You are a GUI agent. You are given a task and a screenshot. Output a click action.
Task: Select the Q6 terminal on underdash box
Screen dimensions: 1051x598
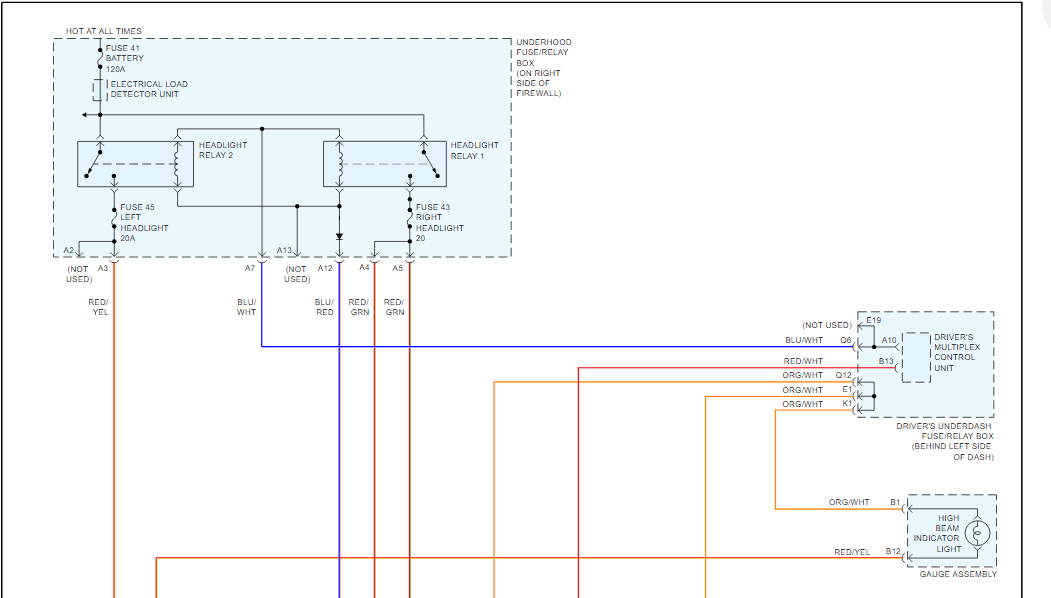coord(846,340)
